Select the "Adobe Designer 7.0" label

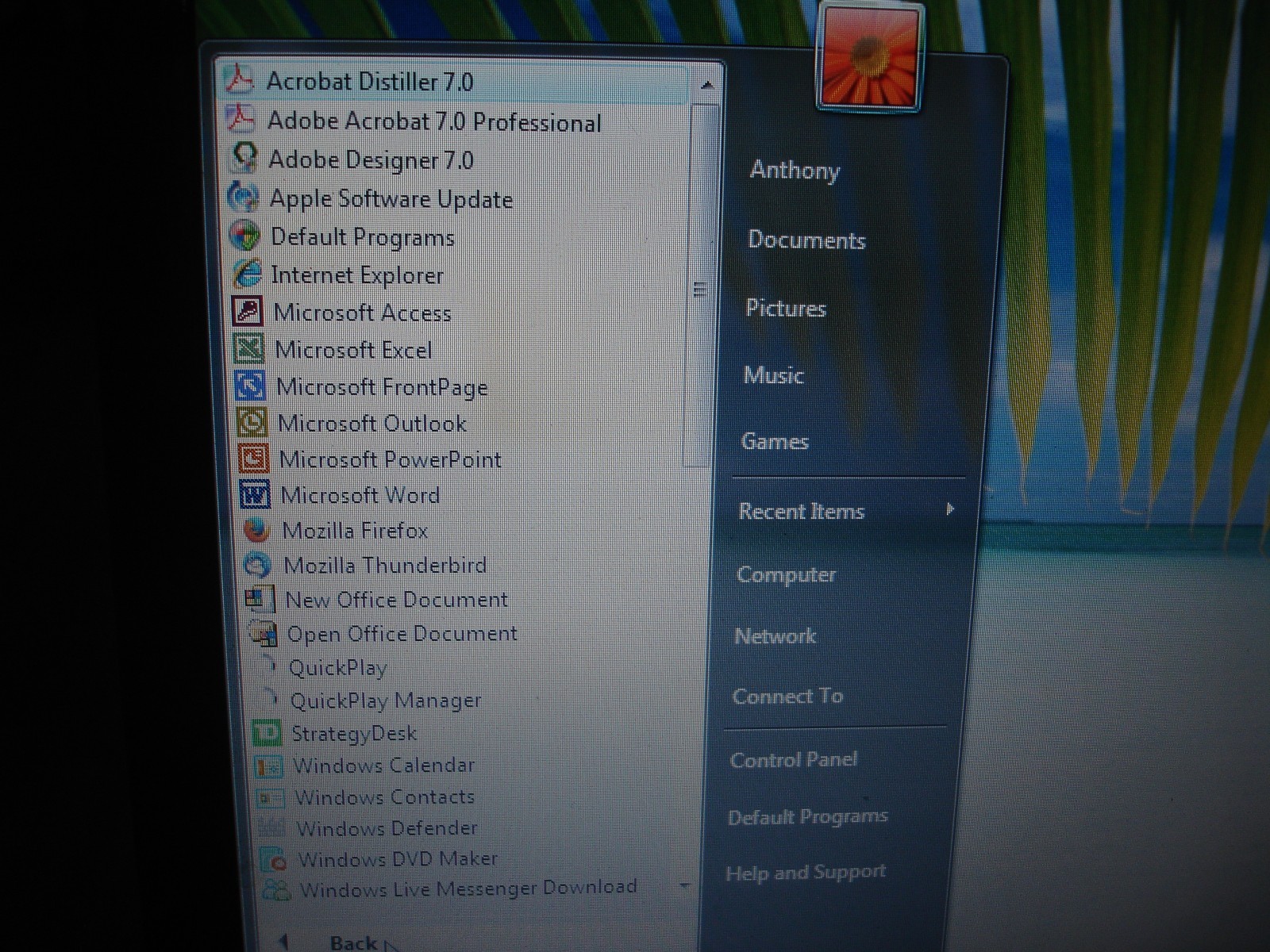click(x=371, y=159)
